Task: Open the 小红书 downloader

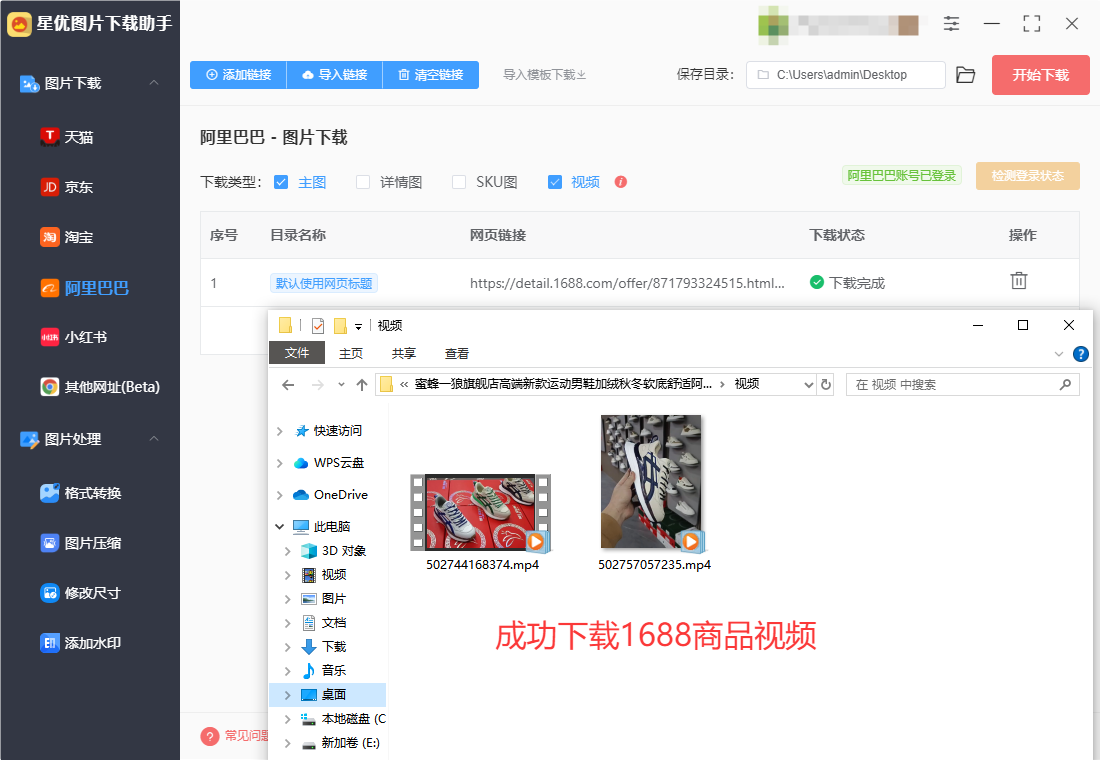Action: (x=74, y=337)
